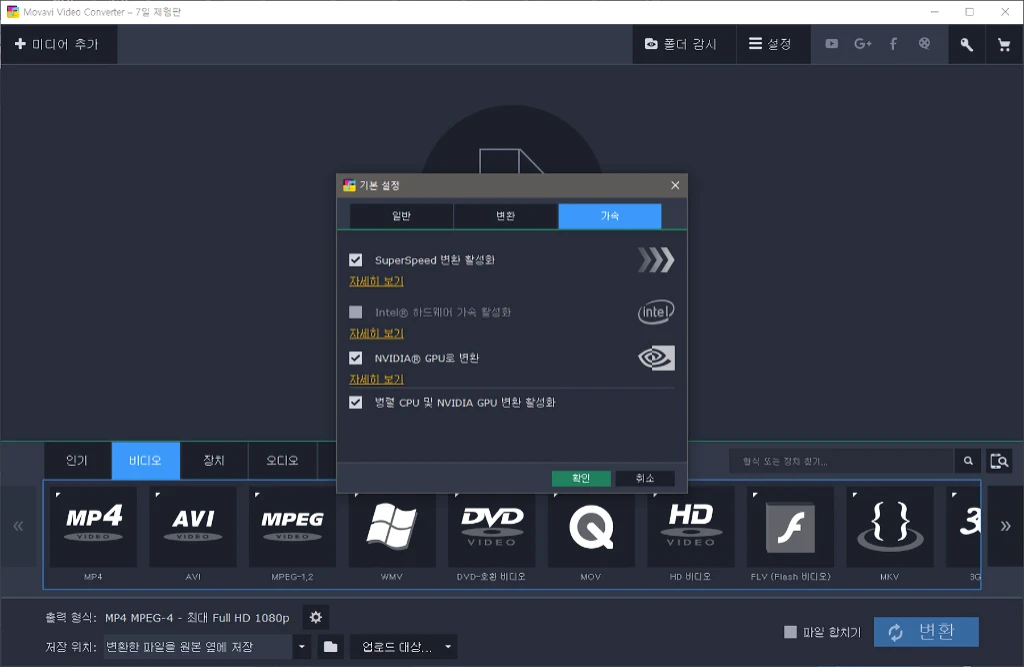Click the Facebook icon in top toolbar

893,44
